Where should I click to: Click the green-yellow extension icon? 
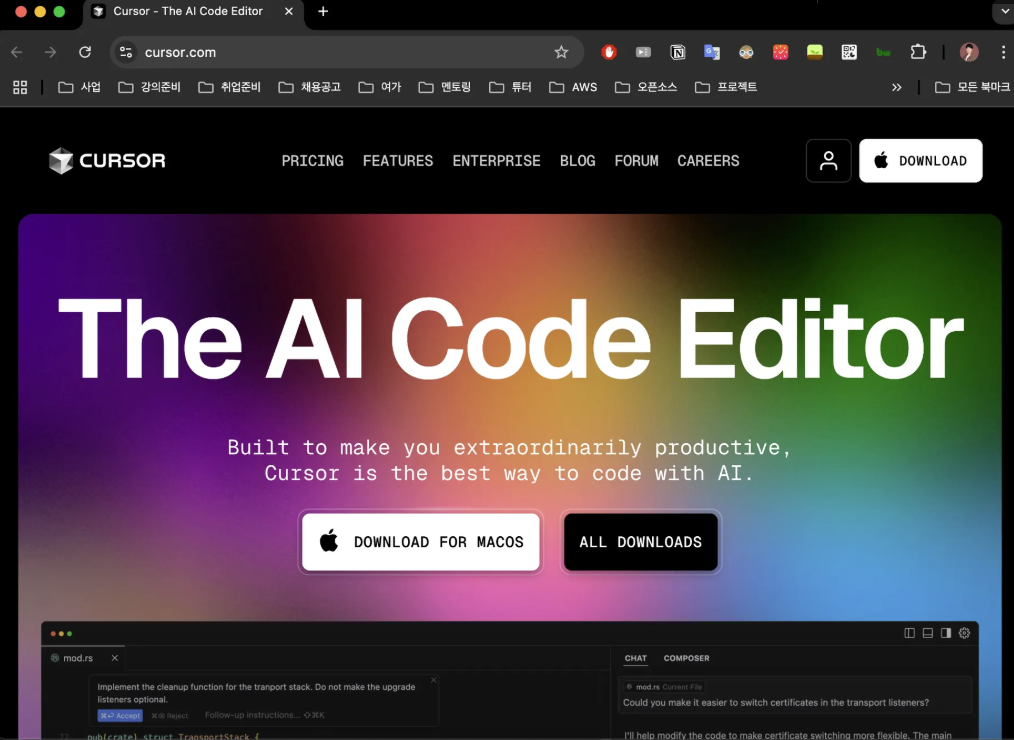tap(815, 52)
